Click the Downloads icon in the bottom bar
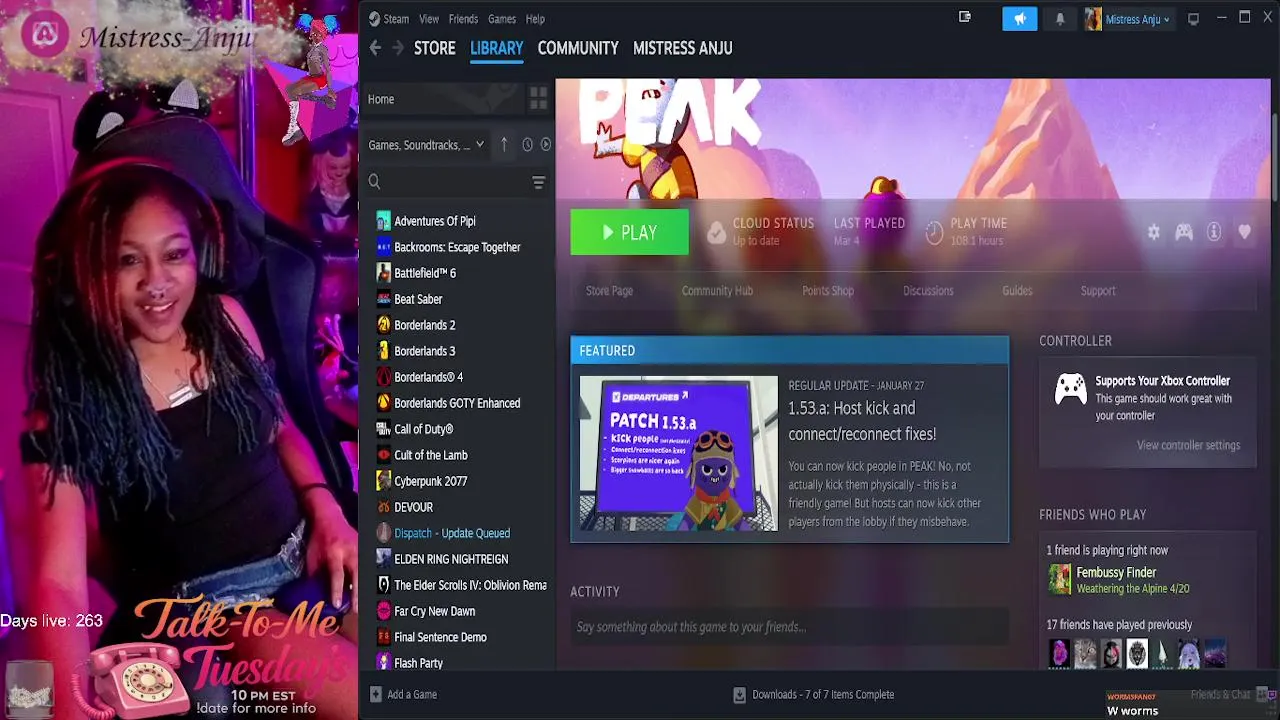Screen dimensions: 1280x720 (x=739, y=694)
